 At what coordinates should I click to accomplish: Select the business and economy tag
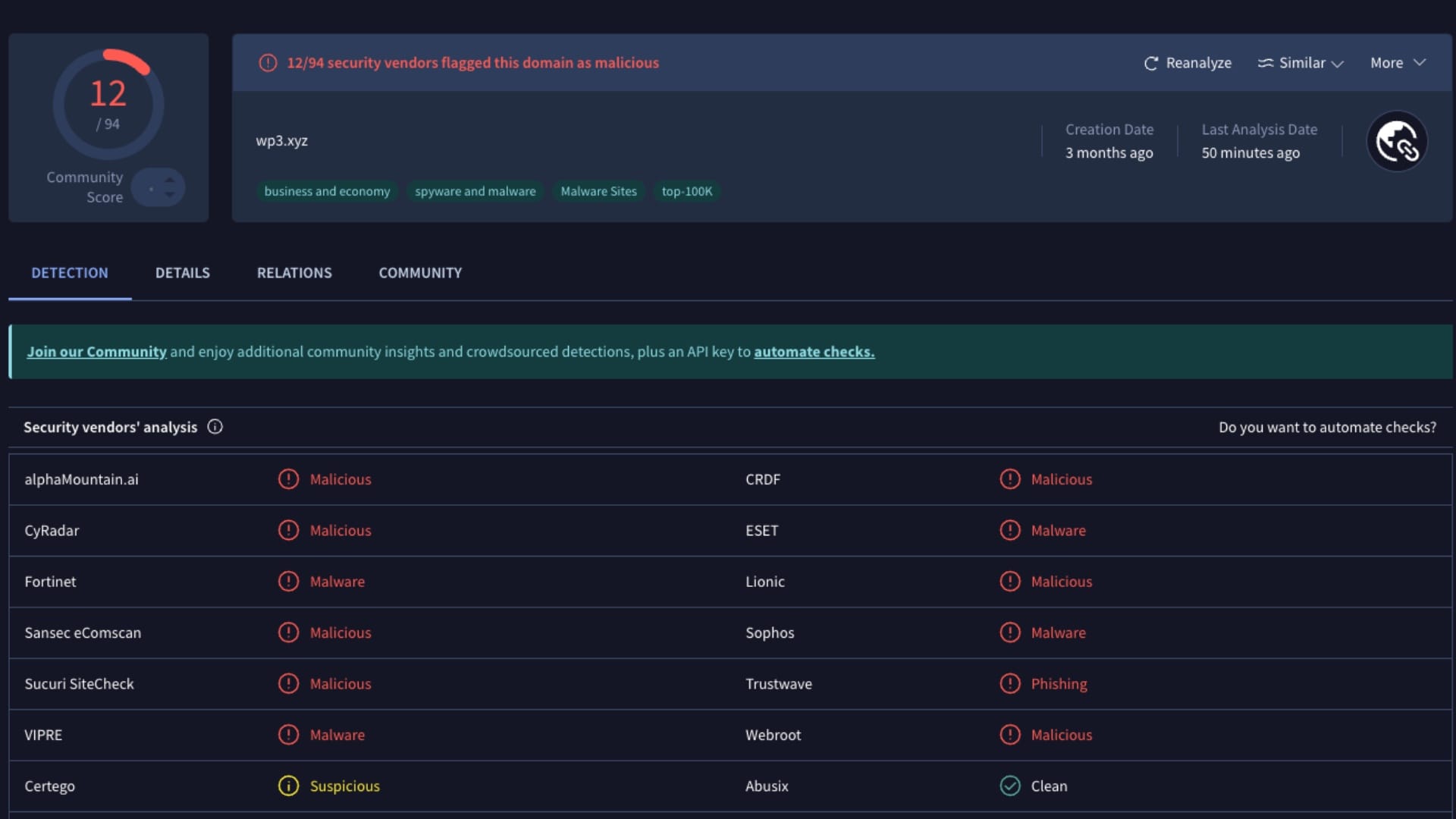pos(327,192)
